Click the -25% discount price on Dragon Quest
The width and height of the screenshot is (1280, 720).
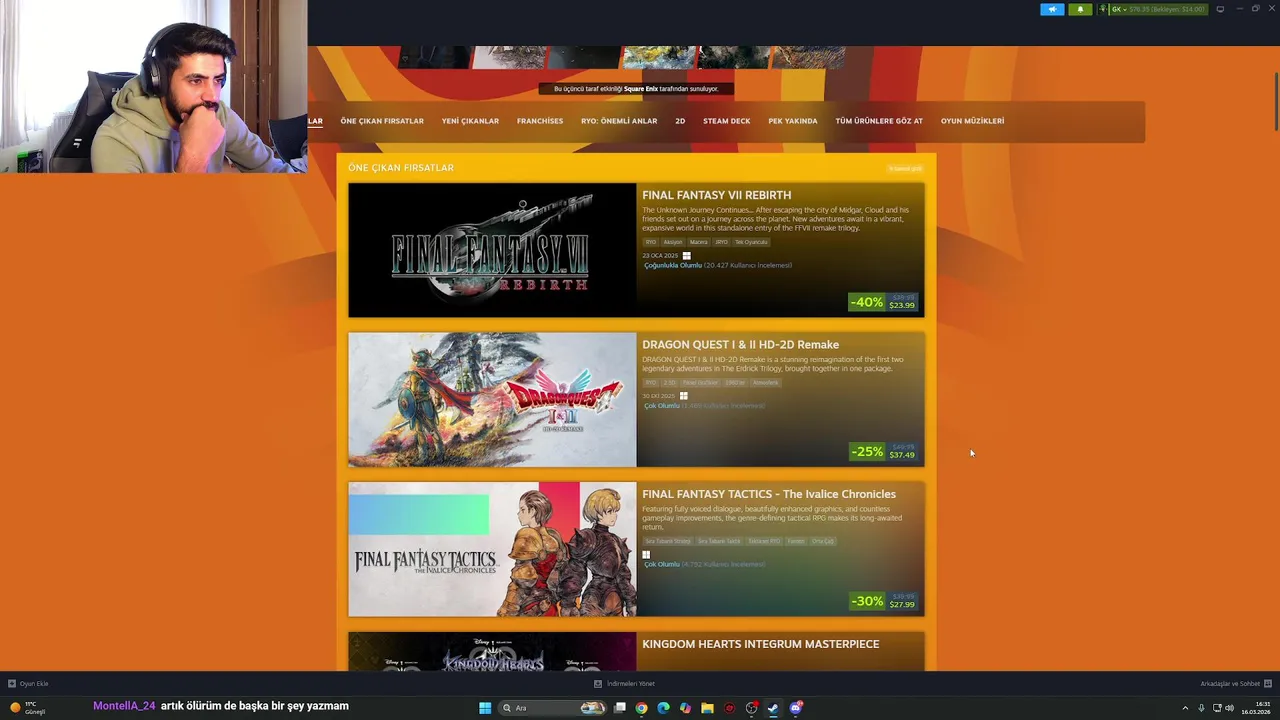pyautogui.click(x=883, y=452)
